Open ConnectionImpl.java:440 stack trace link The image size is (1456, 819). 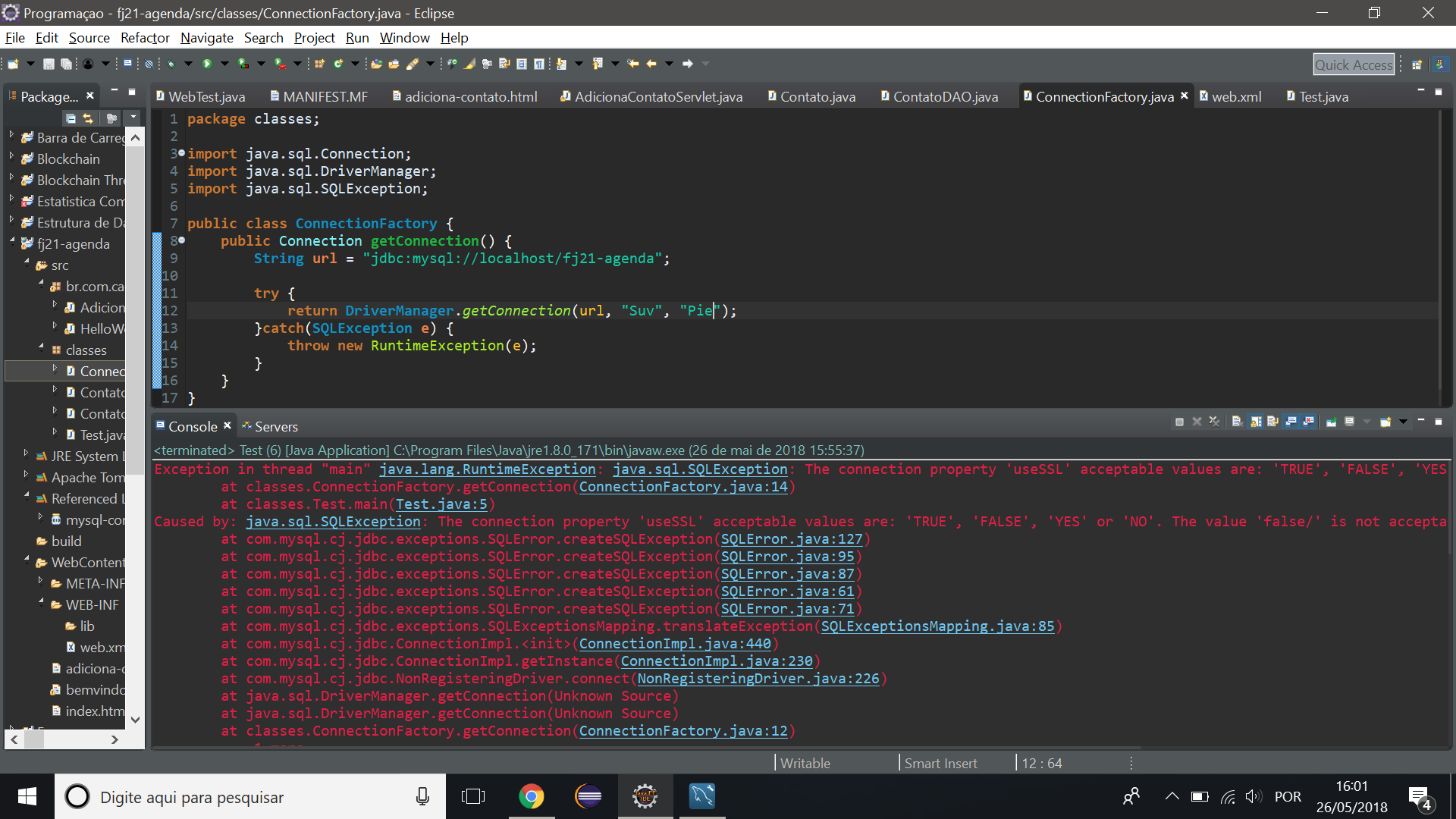pos(675,644)
